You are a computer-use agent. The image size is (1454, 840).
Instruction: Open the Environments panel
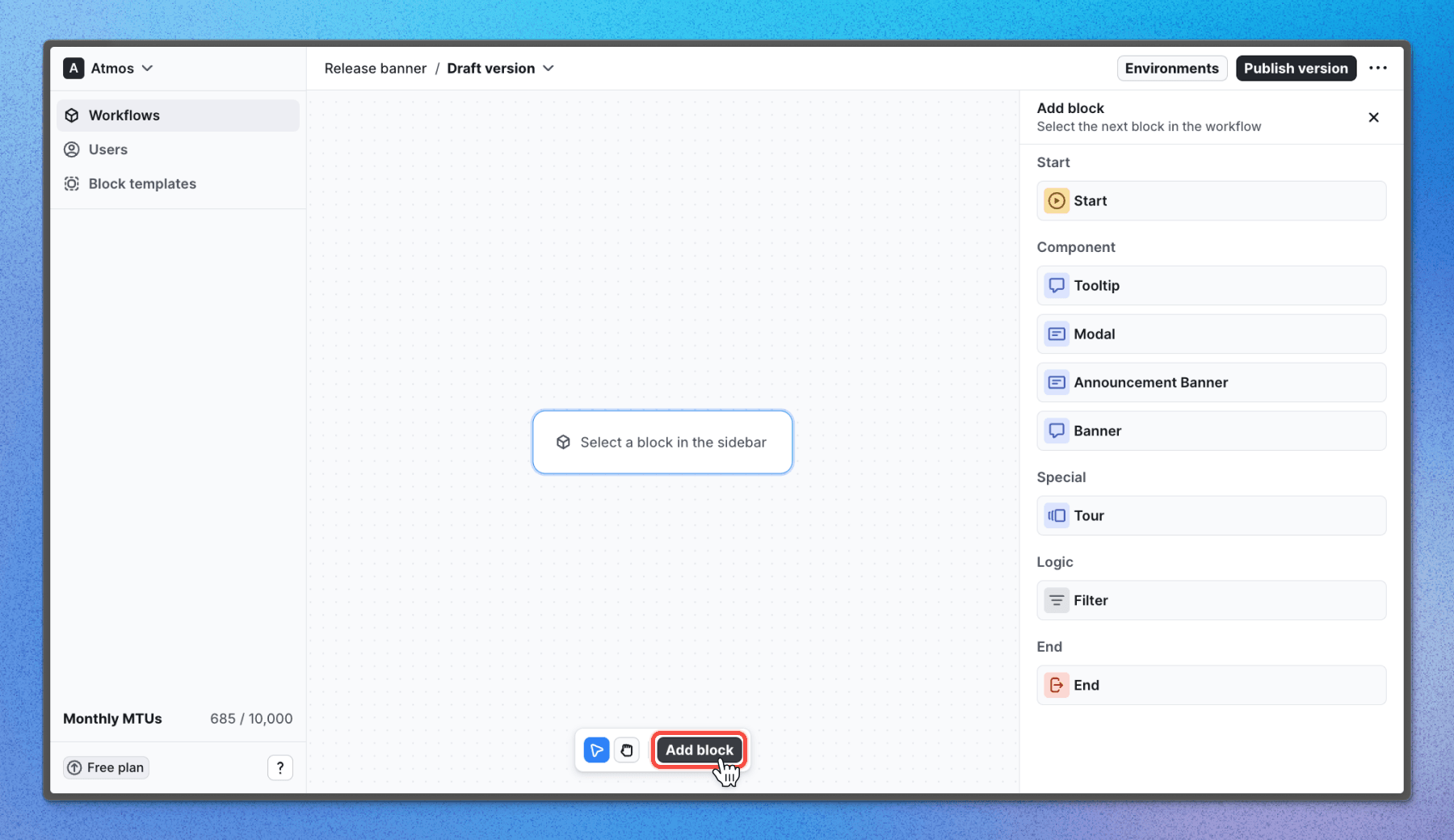point(1172,68)
